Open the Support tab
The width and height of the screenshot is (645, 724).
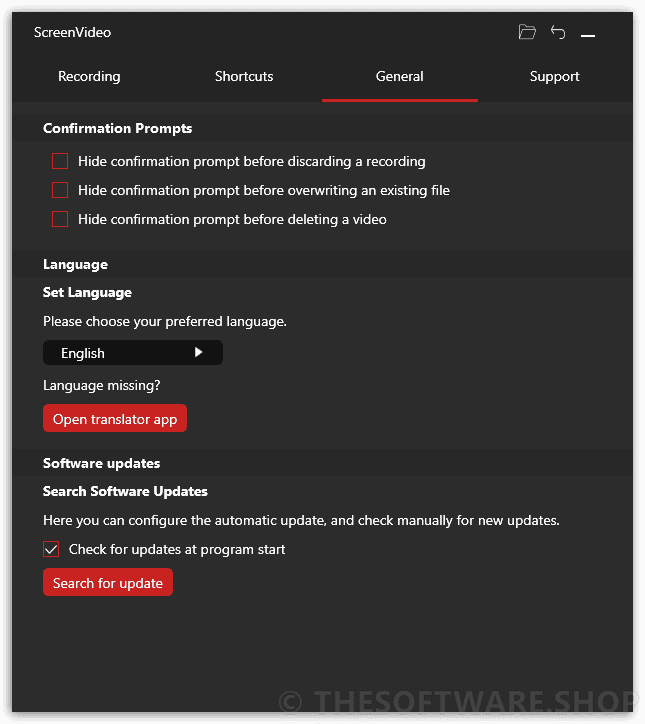(554, 76)
